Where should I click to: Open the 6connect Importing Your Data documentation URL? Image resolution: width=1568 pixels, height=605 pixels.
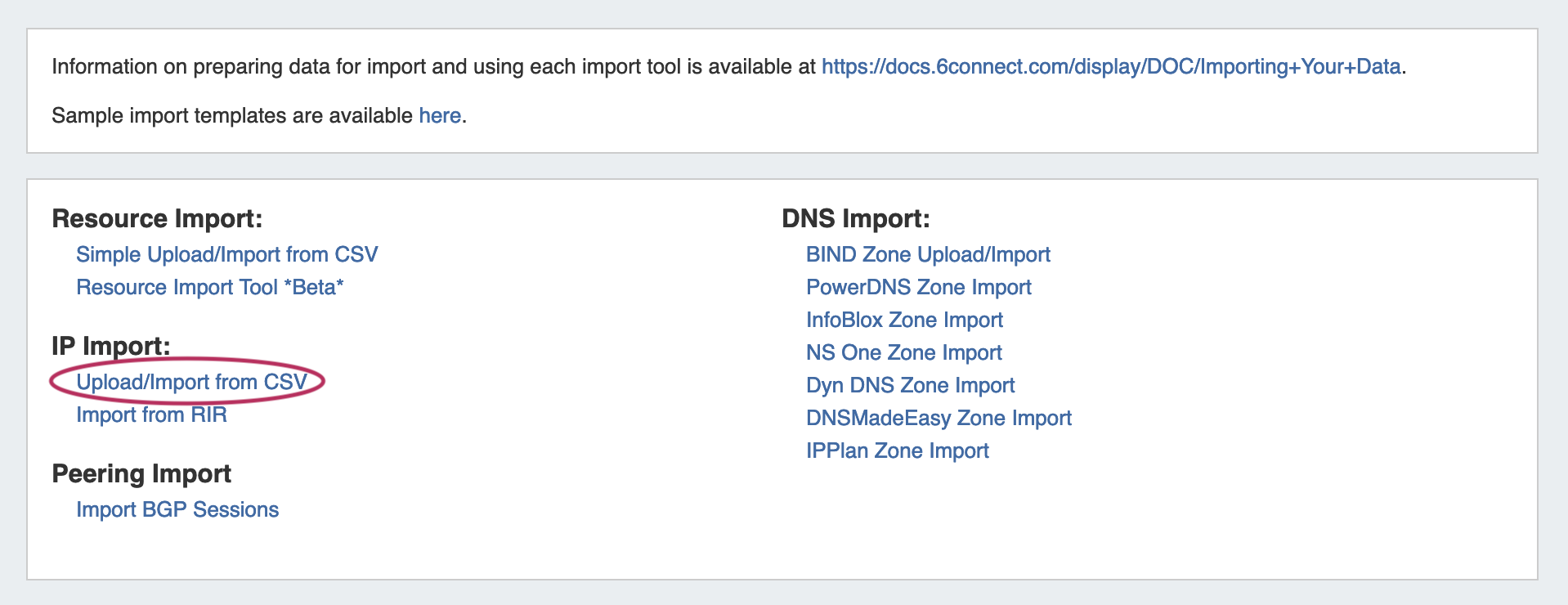point(1110,67)
